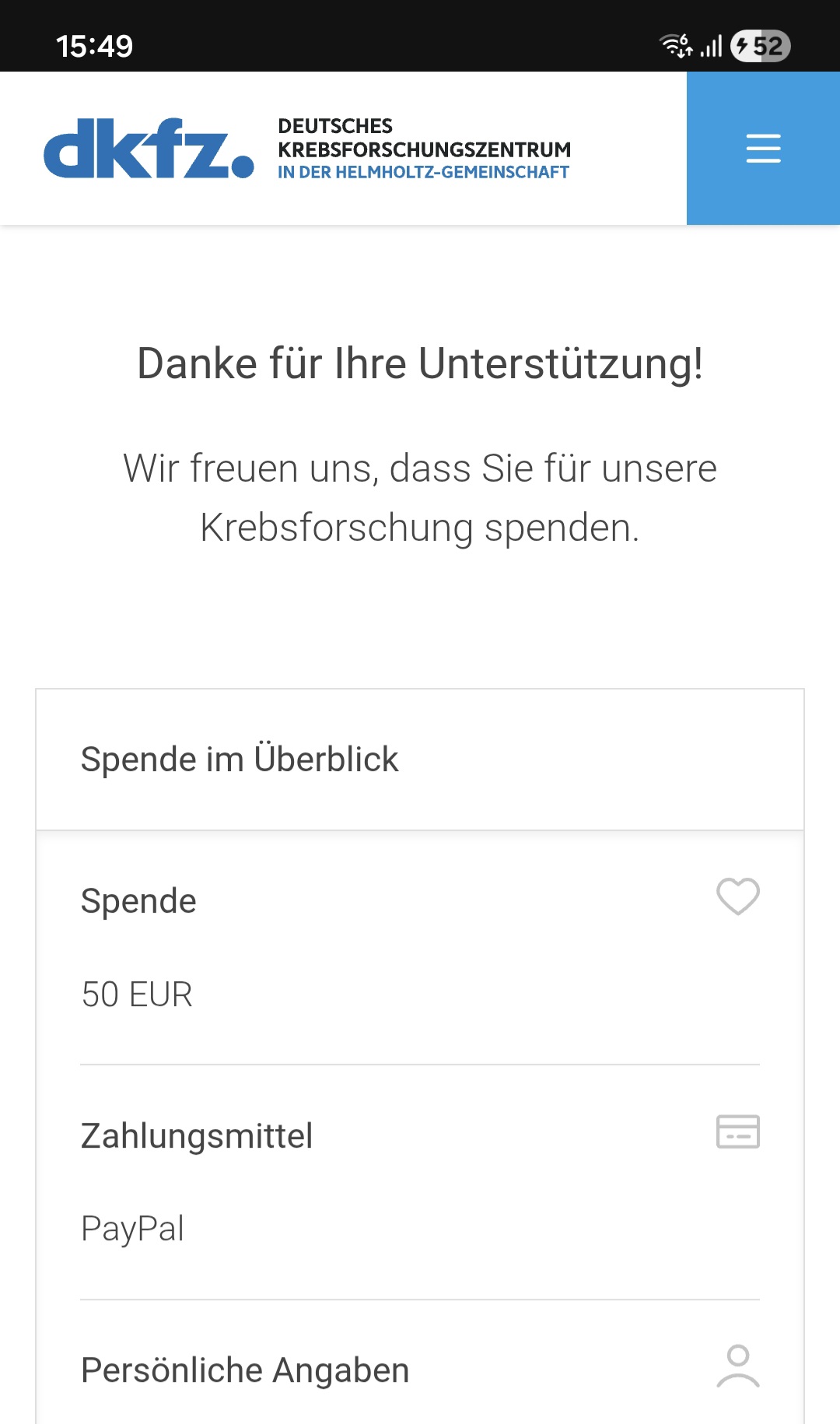The image size is (840, 1424).
Task: Tap the credit card icon beside Zahlungsmittel
Action: pyautogui.click(x=738, y=1131)
